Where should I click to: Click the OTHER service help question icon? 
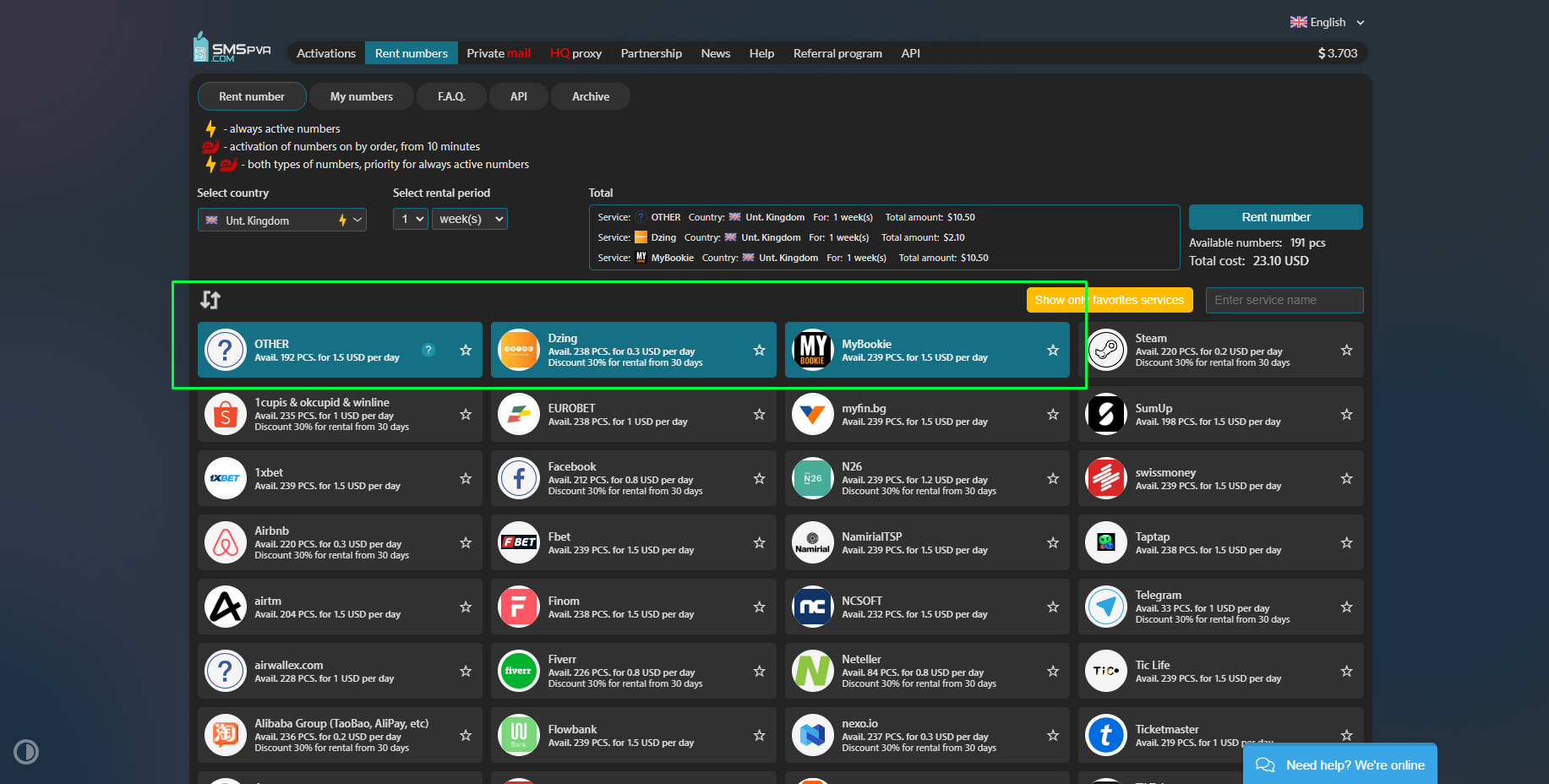(x=428, y=350)
